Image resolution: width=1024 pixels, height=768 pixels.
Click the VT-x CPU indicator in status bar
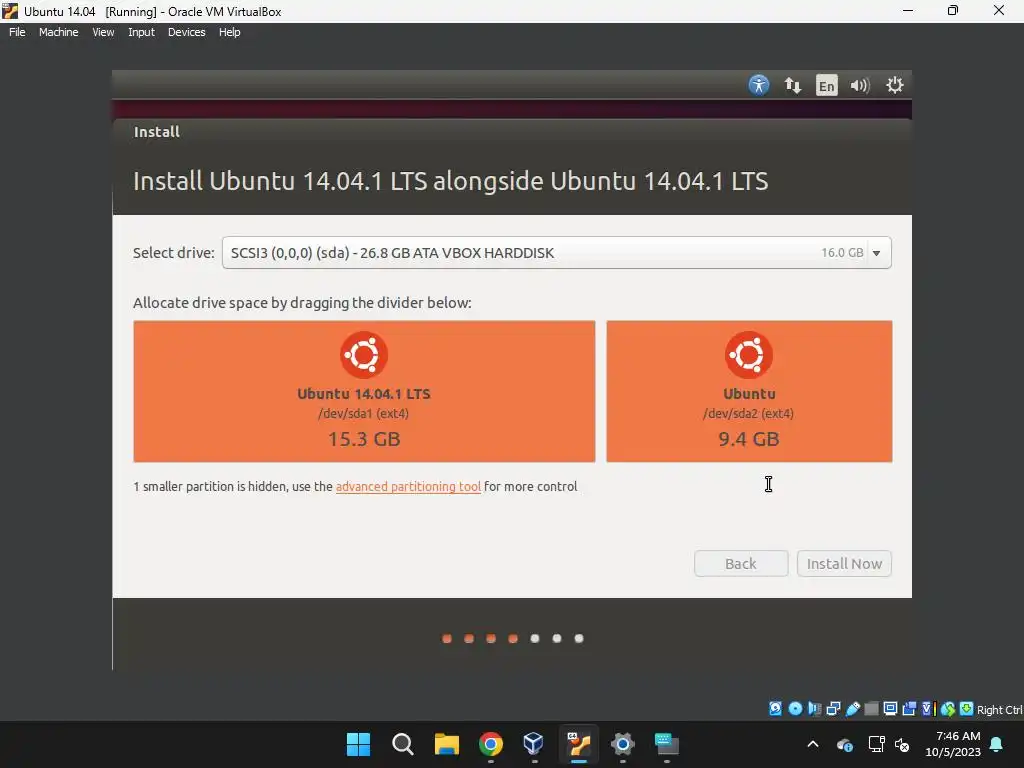click(929, 709)
